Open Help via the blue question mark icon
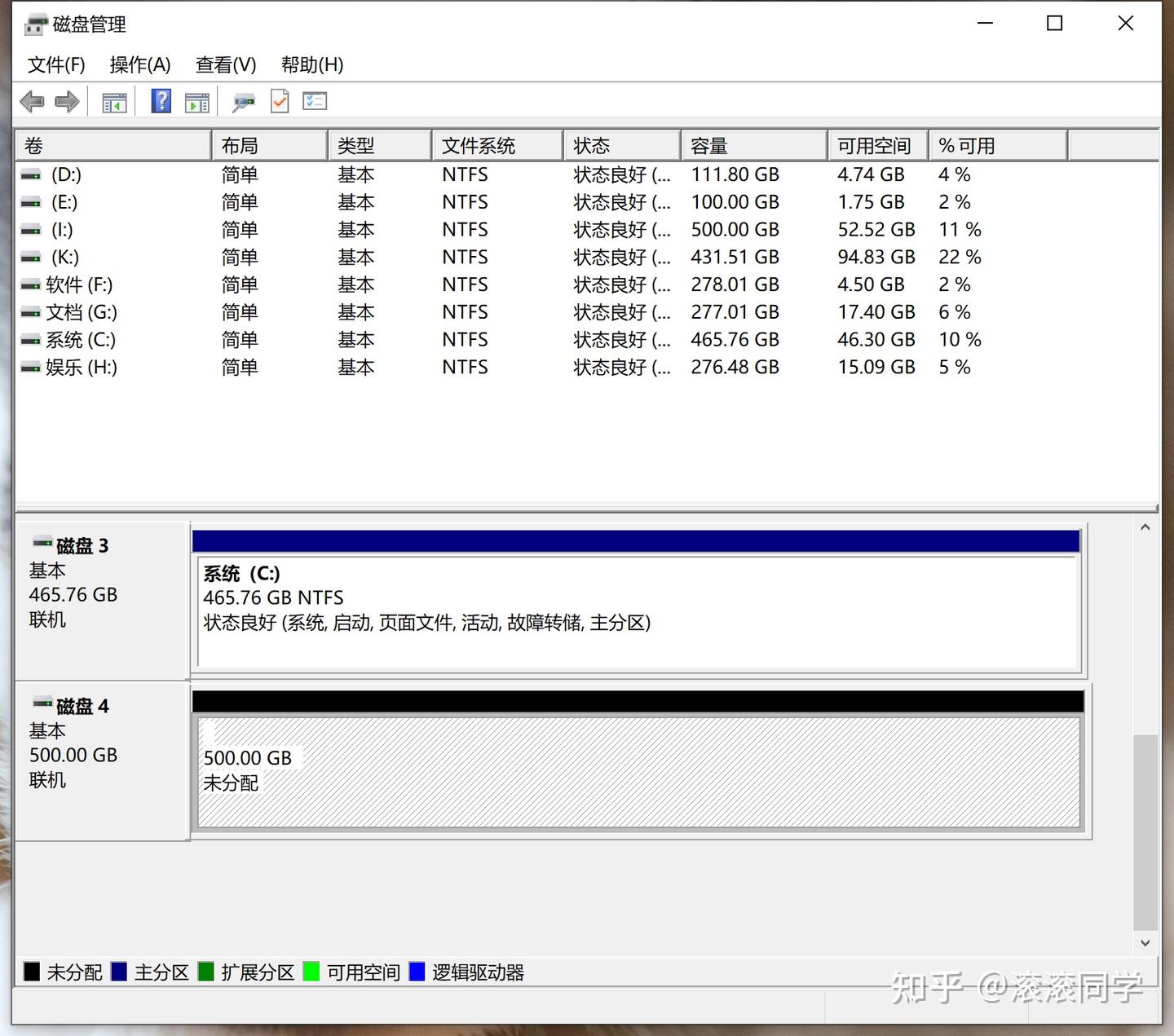This screenshot has width=1174, height=1036. tap(161, 101)
